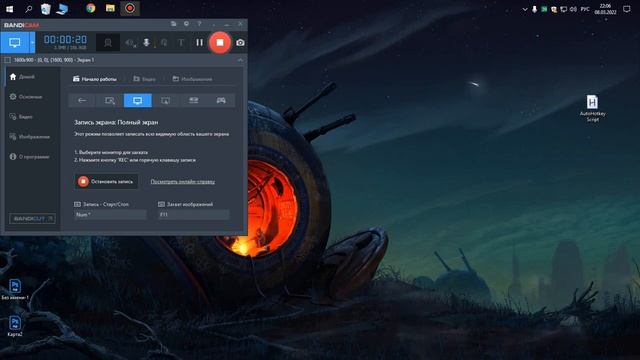Switch to the Начало работы tab
The image size is (640, 360).
coord(95,79)
